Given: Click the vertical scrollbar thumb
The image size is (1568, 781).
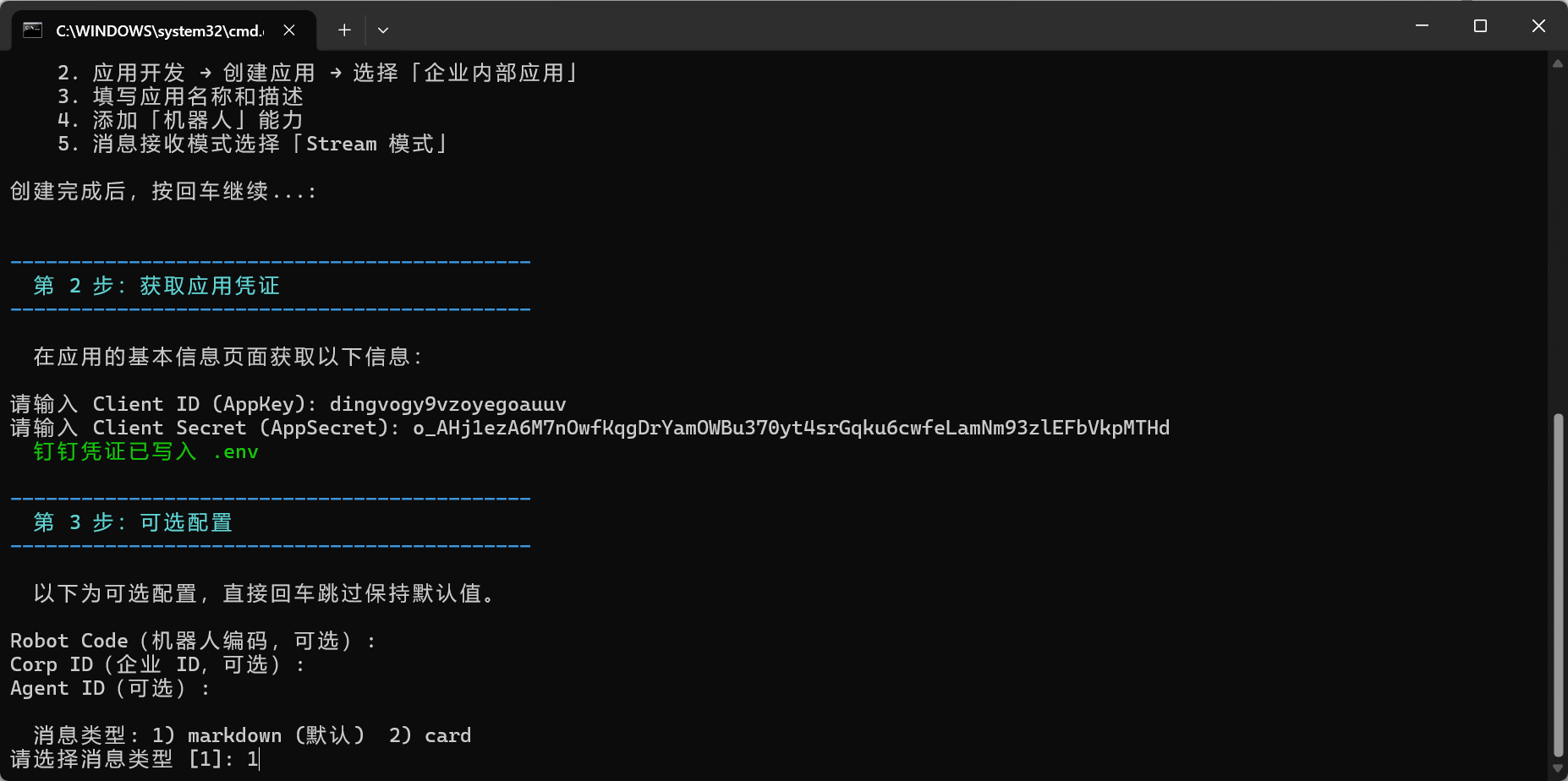Looking at the screenshot, I should point(1558,583).
